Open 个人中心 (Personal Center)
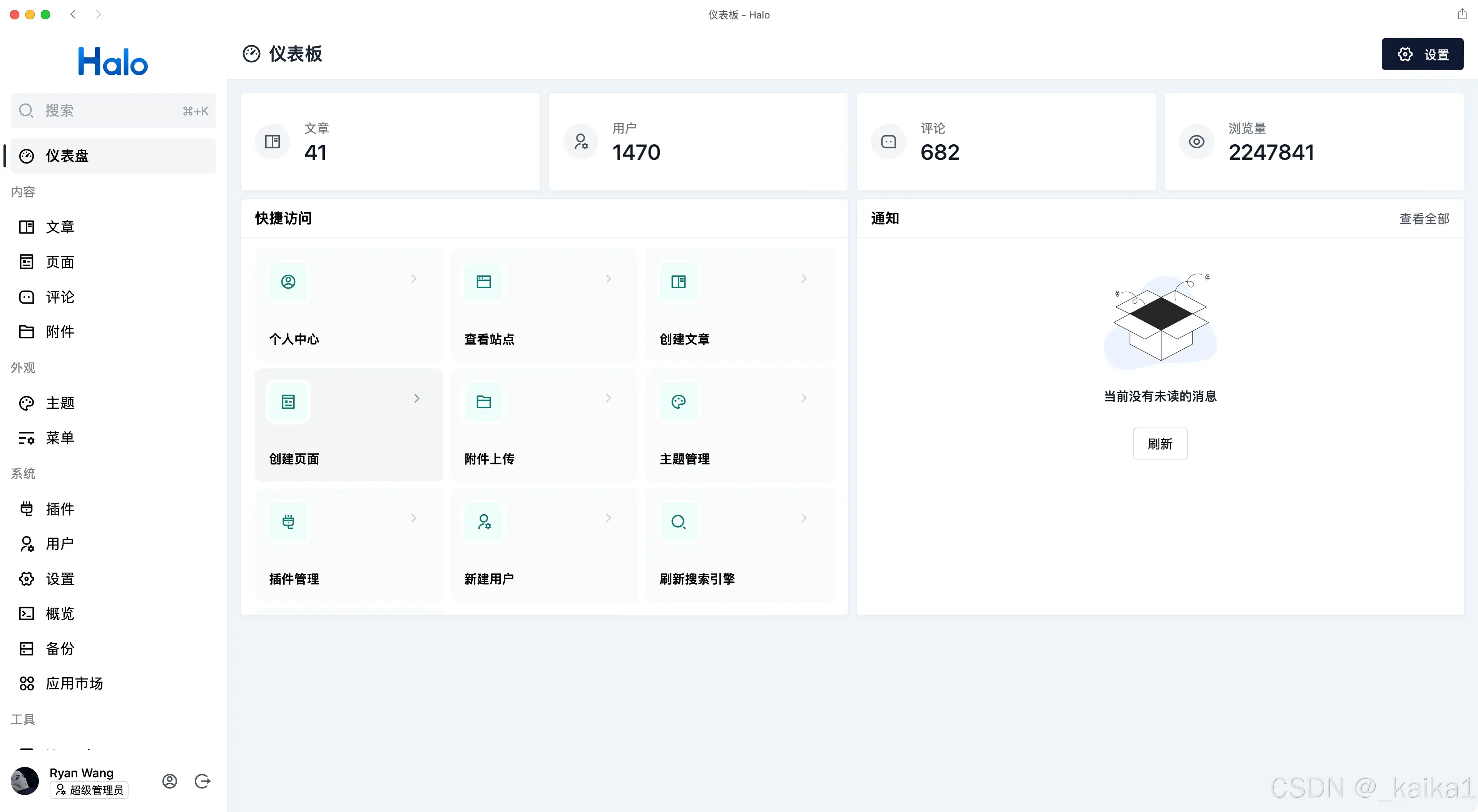Screen dimensions: 1478x812 [347, 305]
